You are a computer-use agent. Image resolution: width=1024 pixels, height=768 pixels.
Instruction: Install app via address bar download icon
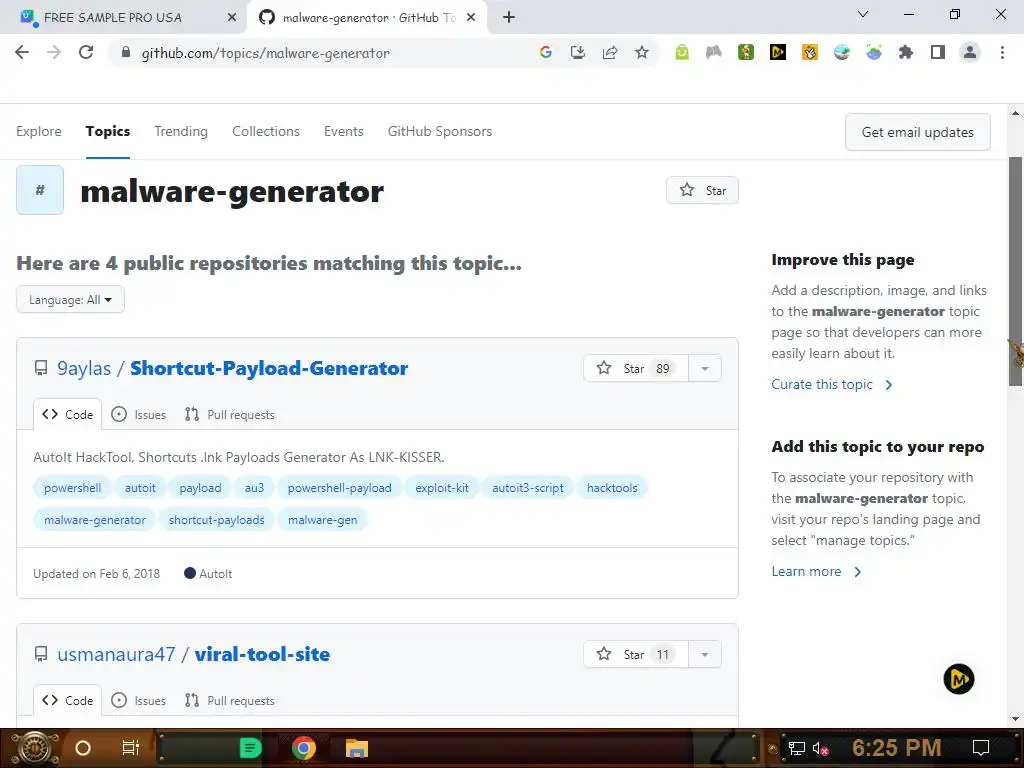click(577, 52)
